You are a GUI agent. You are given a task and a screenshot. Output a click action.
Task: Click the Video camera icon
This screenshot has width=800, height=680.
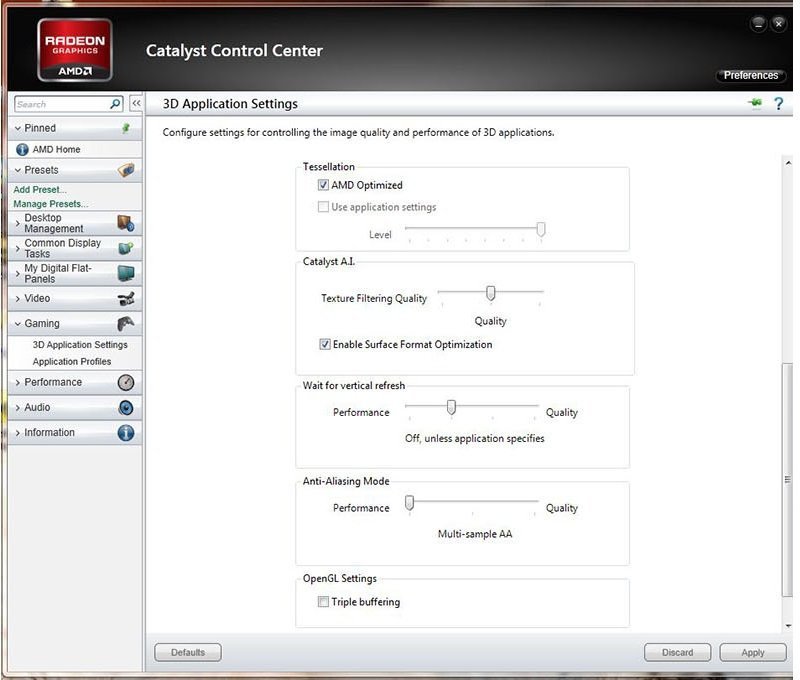(x=126, y=298)
